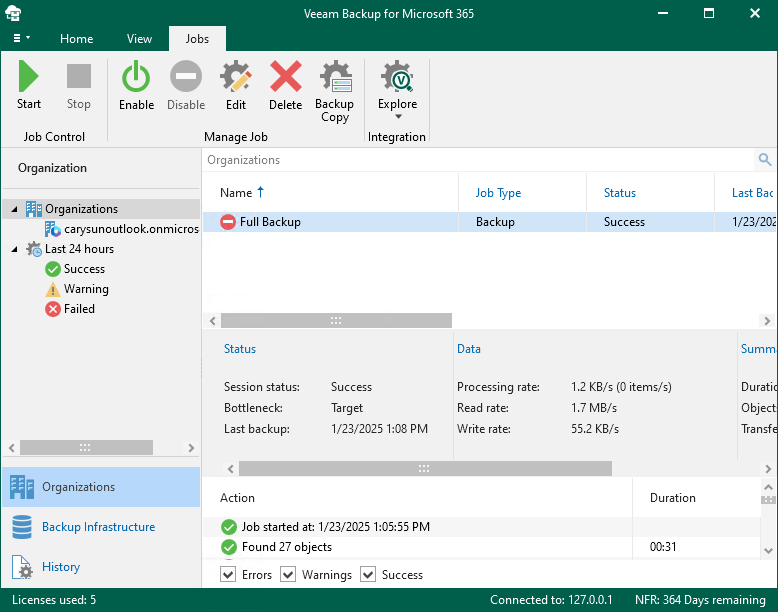Create a Backup Copy job
This screenshot has height=612, width=778.
click(x=334, y=90)
